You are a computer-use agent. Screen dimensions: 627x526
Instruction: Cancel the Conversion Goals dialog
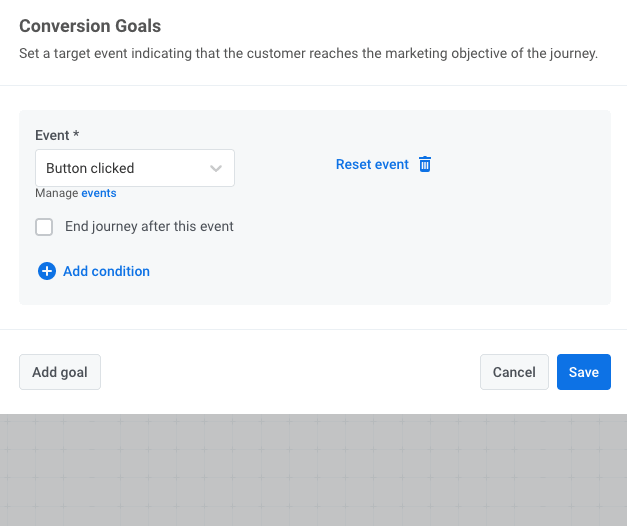click(x=514, y=372)
